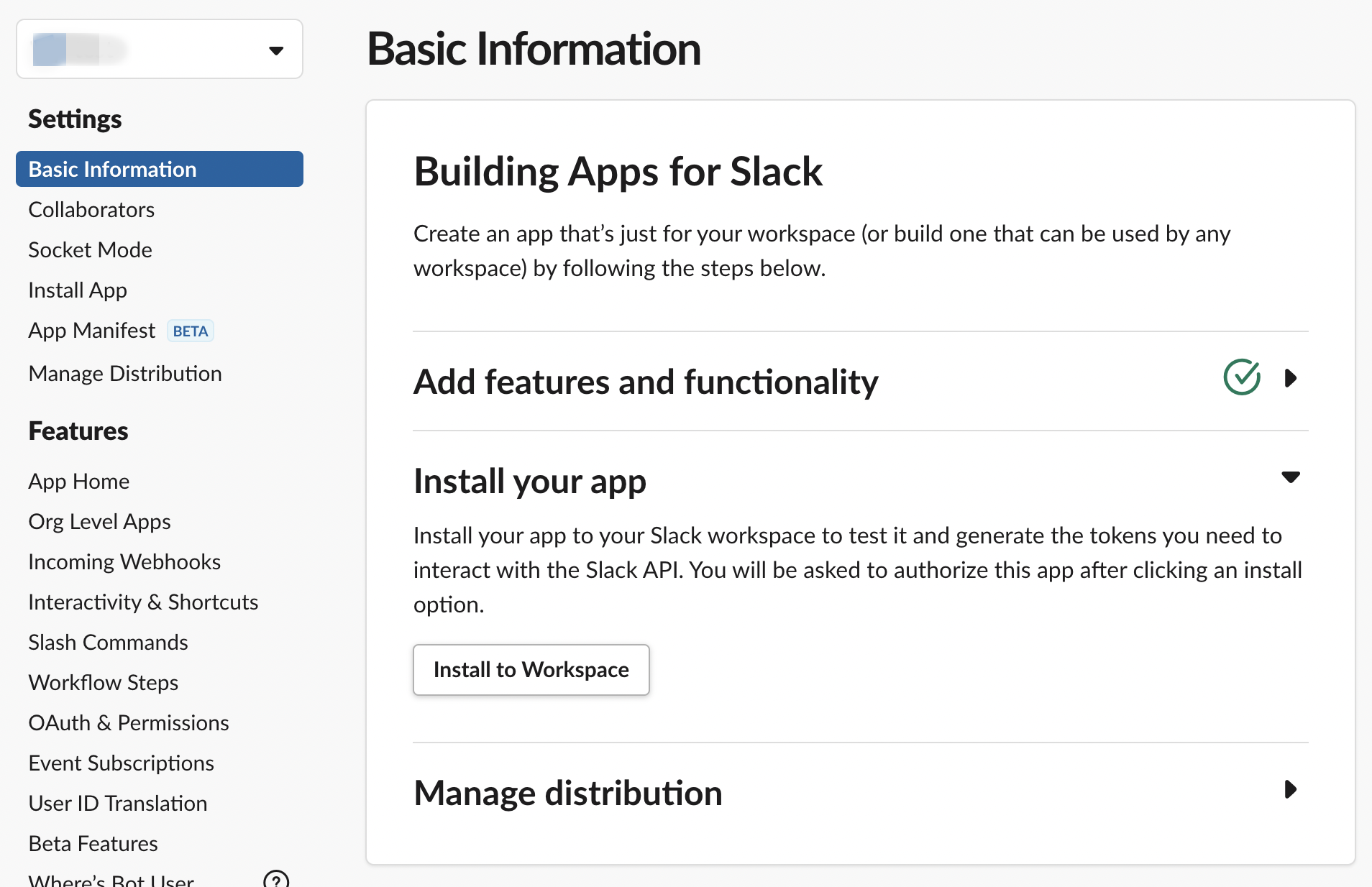Screen dimensions: 1372x887
Task: Collapse the Install your app section
Action: click(1291, 477)
